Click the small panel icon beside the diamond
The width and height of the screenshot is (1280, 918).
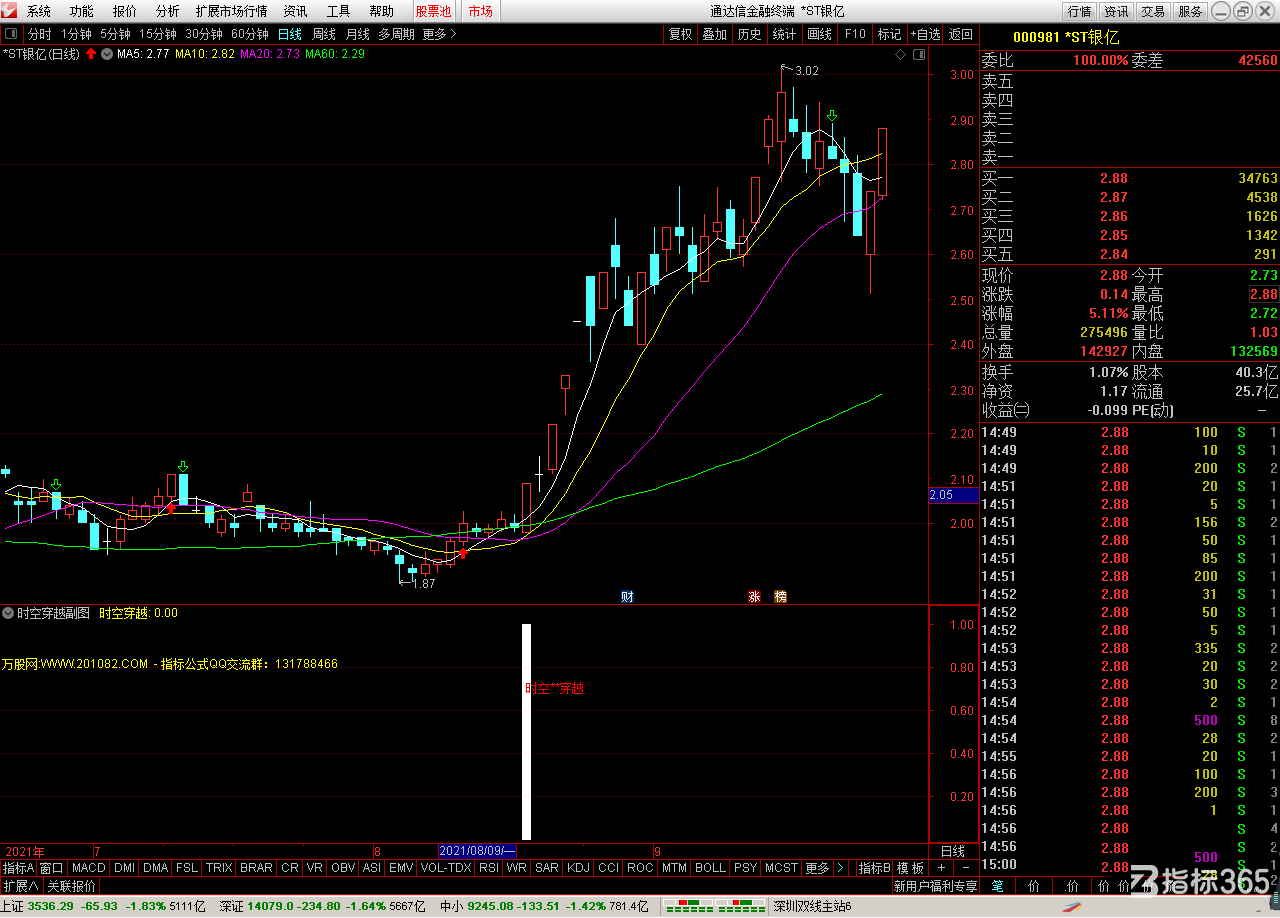917,54
